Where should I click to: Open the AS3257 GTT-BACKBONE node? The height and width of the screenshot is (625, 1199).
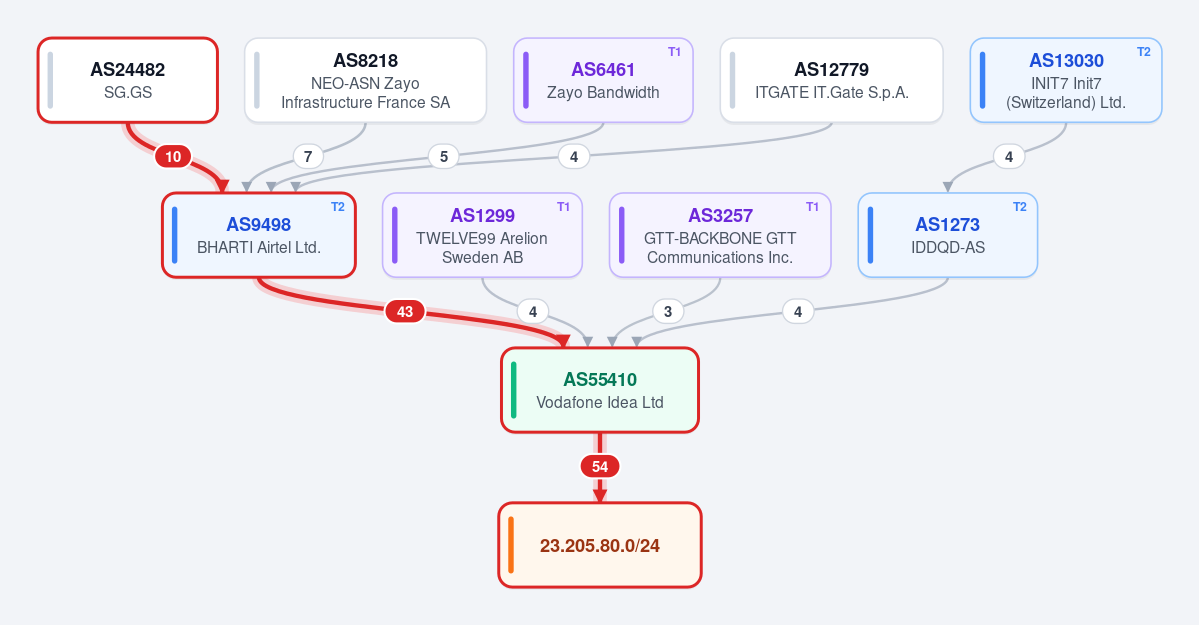coord(720,235)
